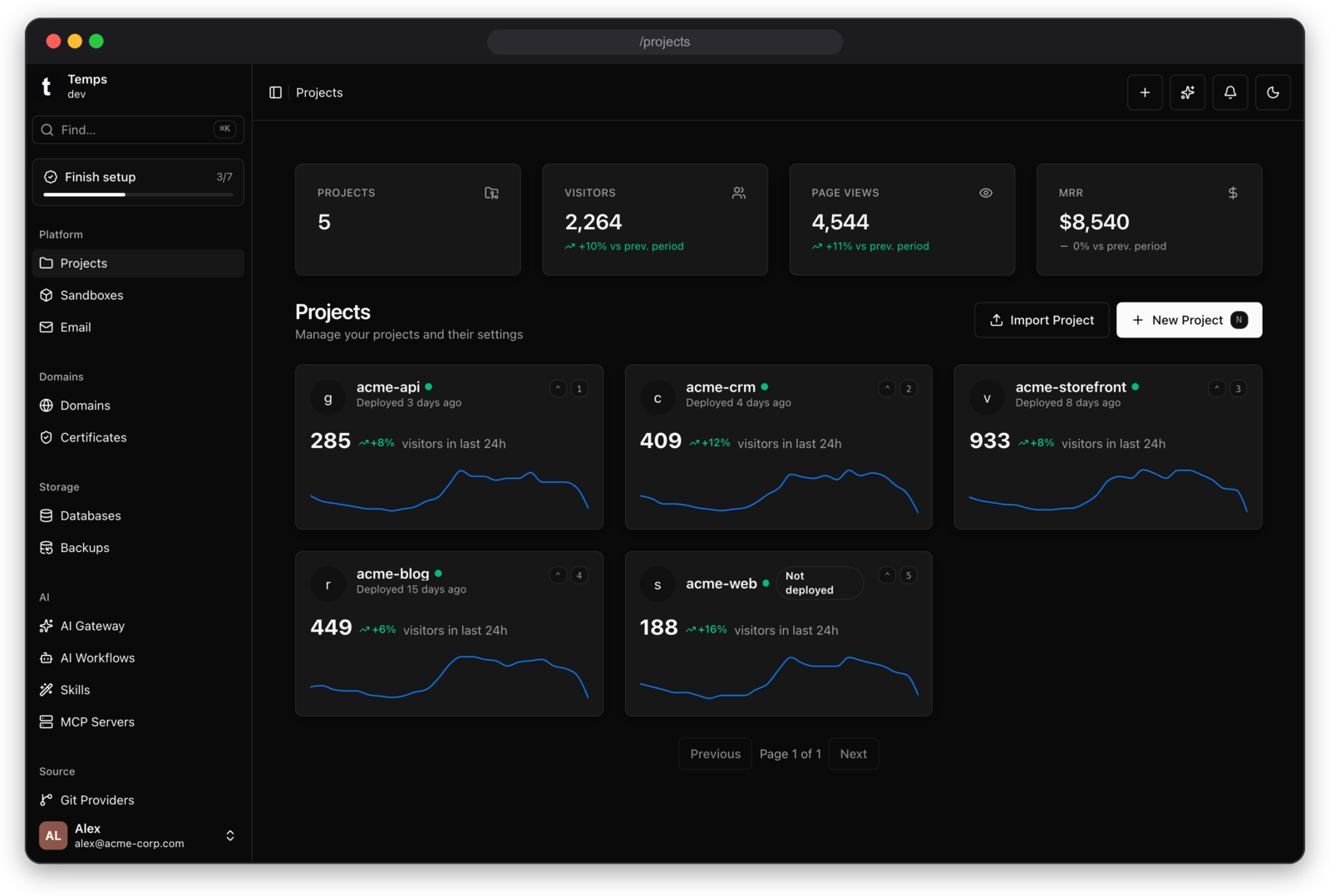
Task: Toggle the sidebar panel icon
Action: (275, 92)
